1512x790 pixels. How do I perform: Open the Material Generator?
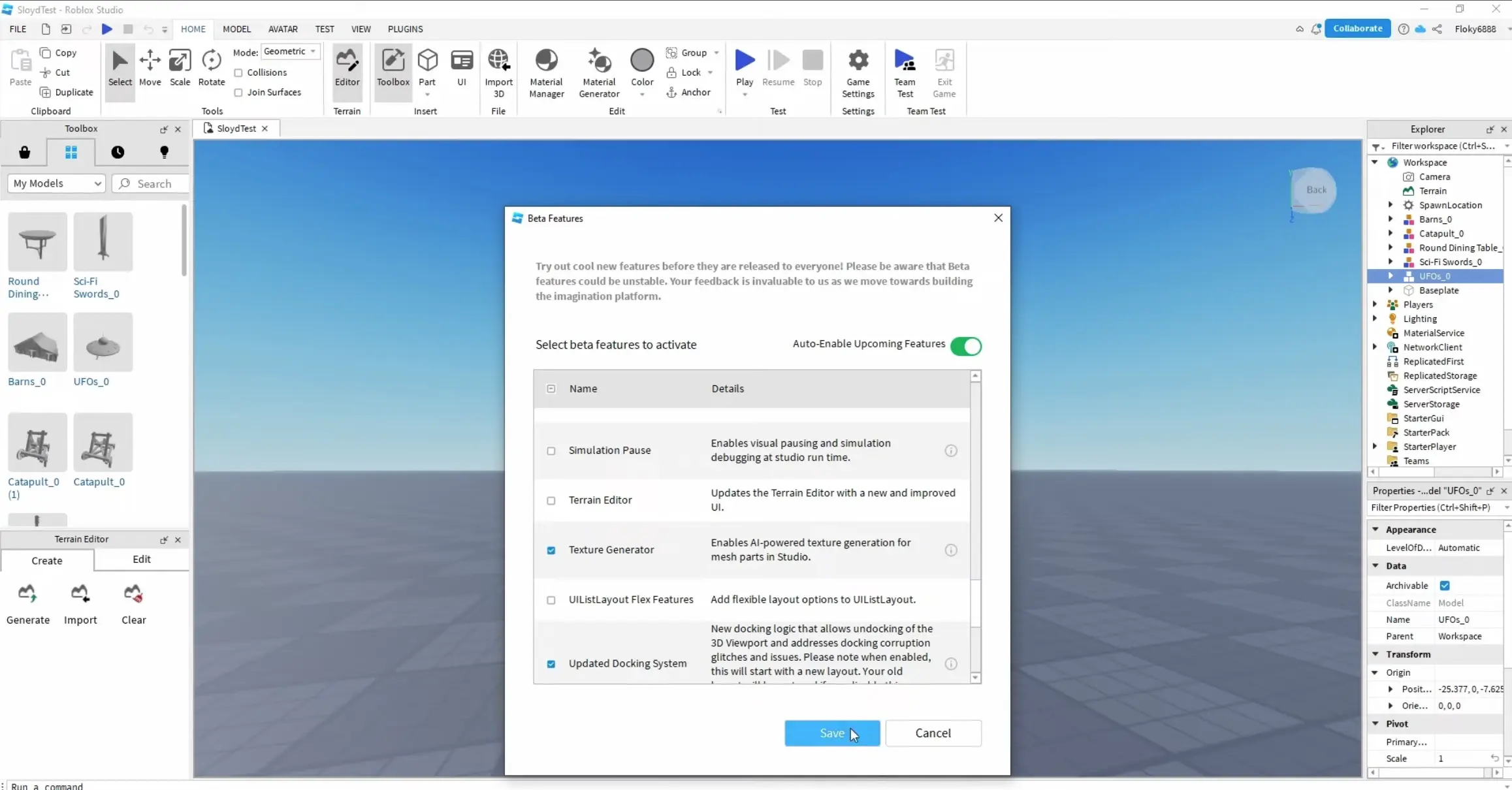(598, 72)
